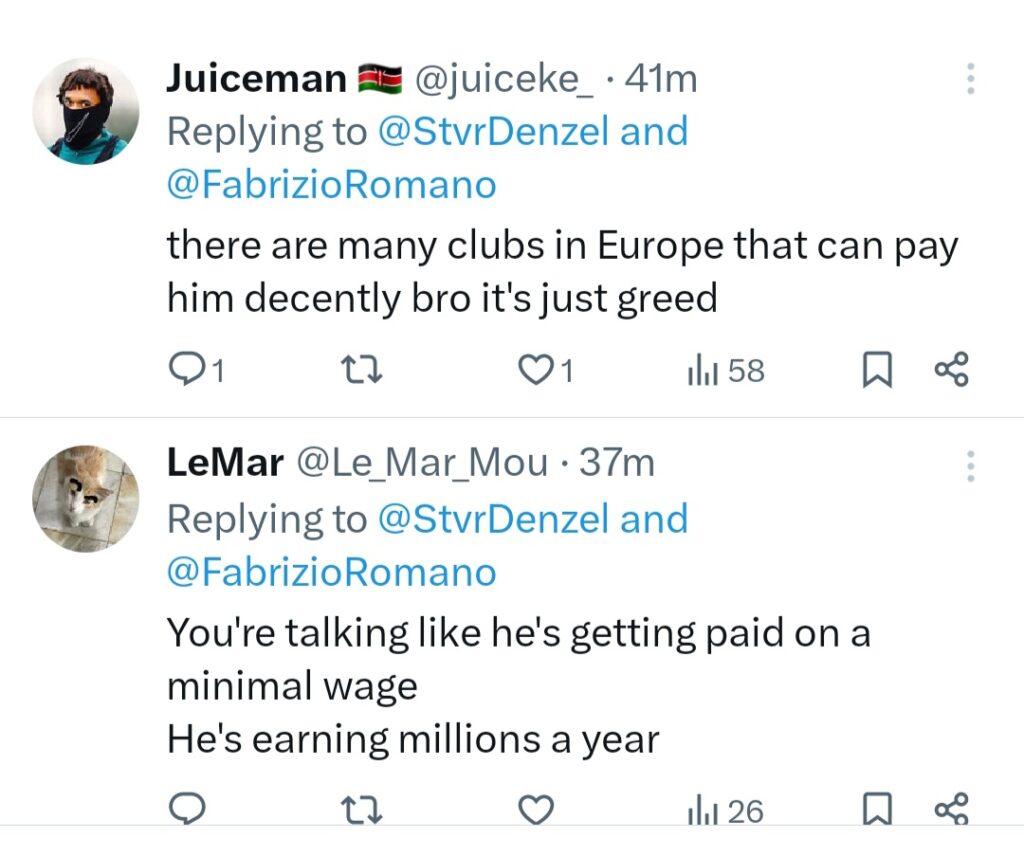
Task: Like Juiceman's tweet
Action: pos(538,371)
